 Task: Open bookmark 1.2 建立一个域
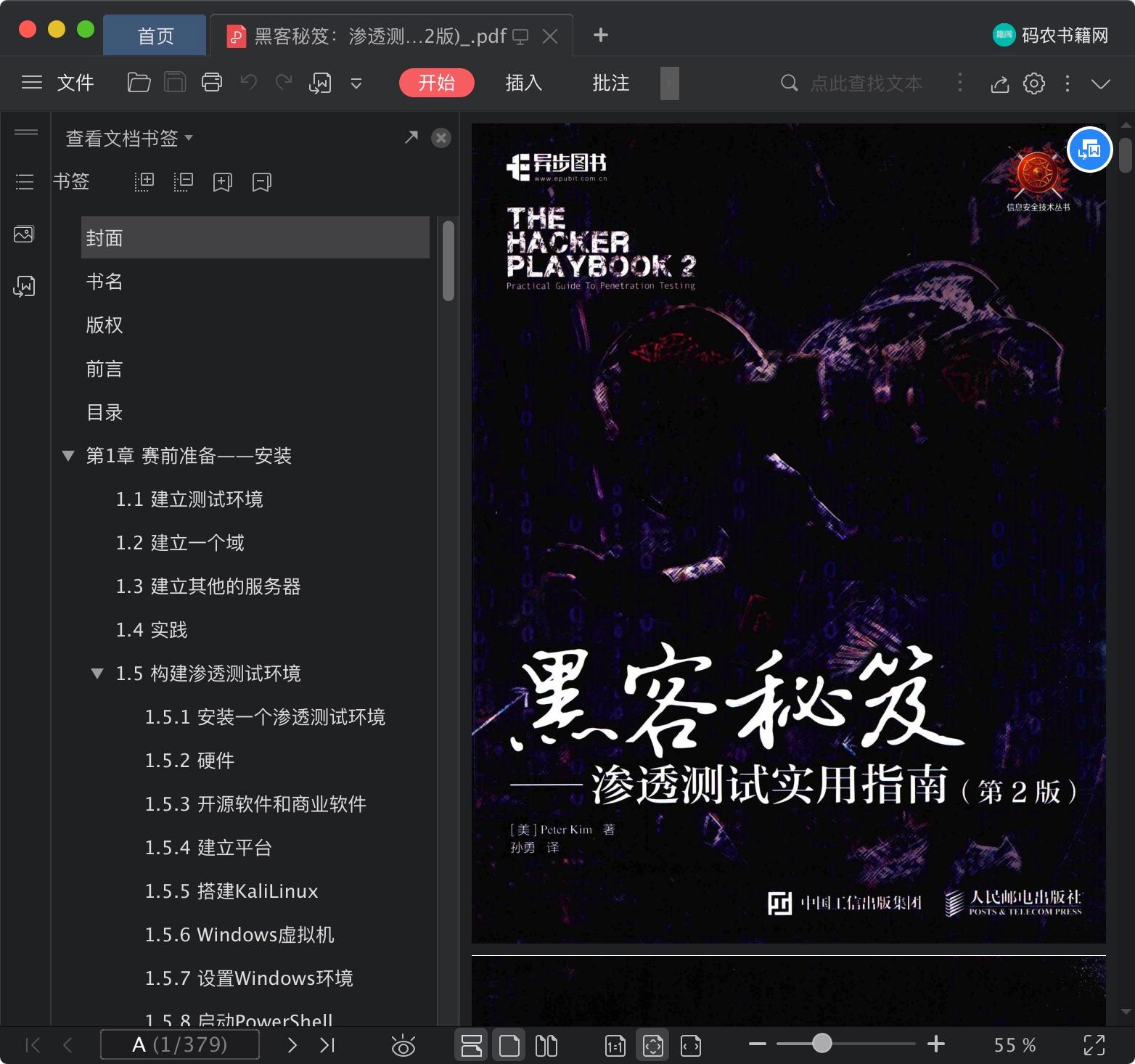pyautogui.click(x=180, y=543)
